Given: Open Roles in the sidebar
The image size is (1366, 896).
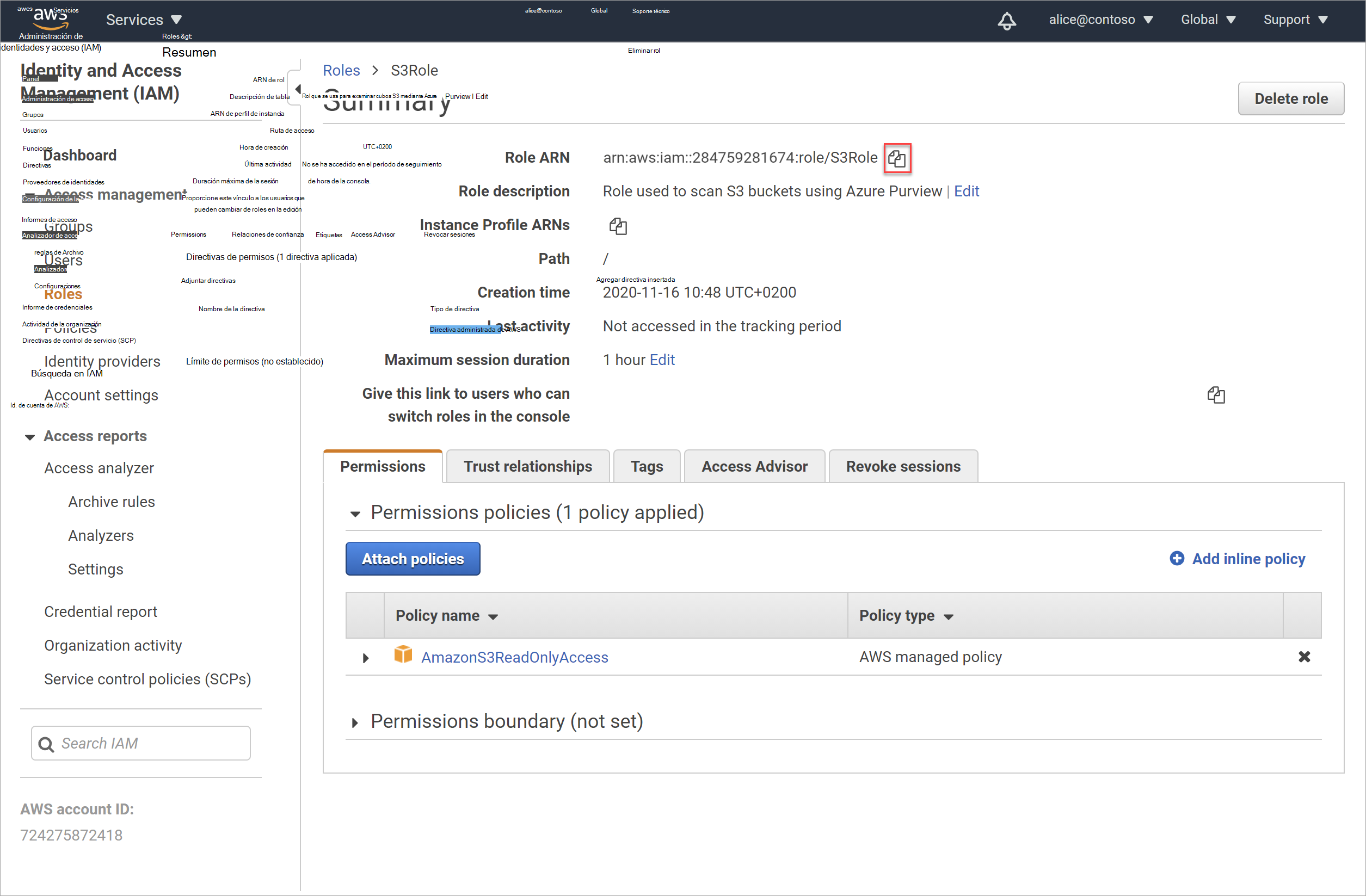Looking at the screenshot, I should 63,294.
